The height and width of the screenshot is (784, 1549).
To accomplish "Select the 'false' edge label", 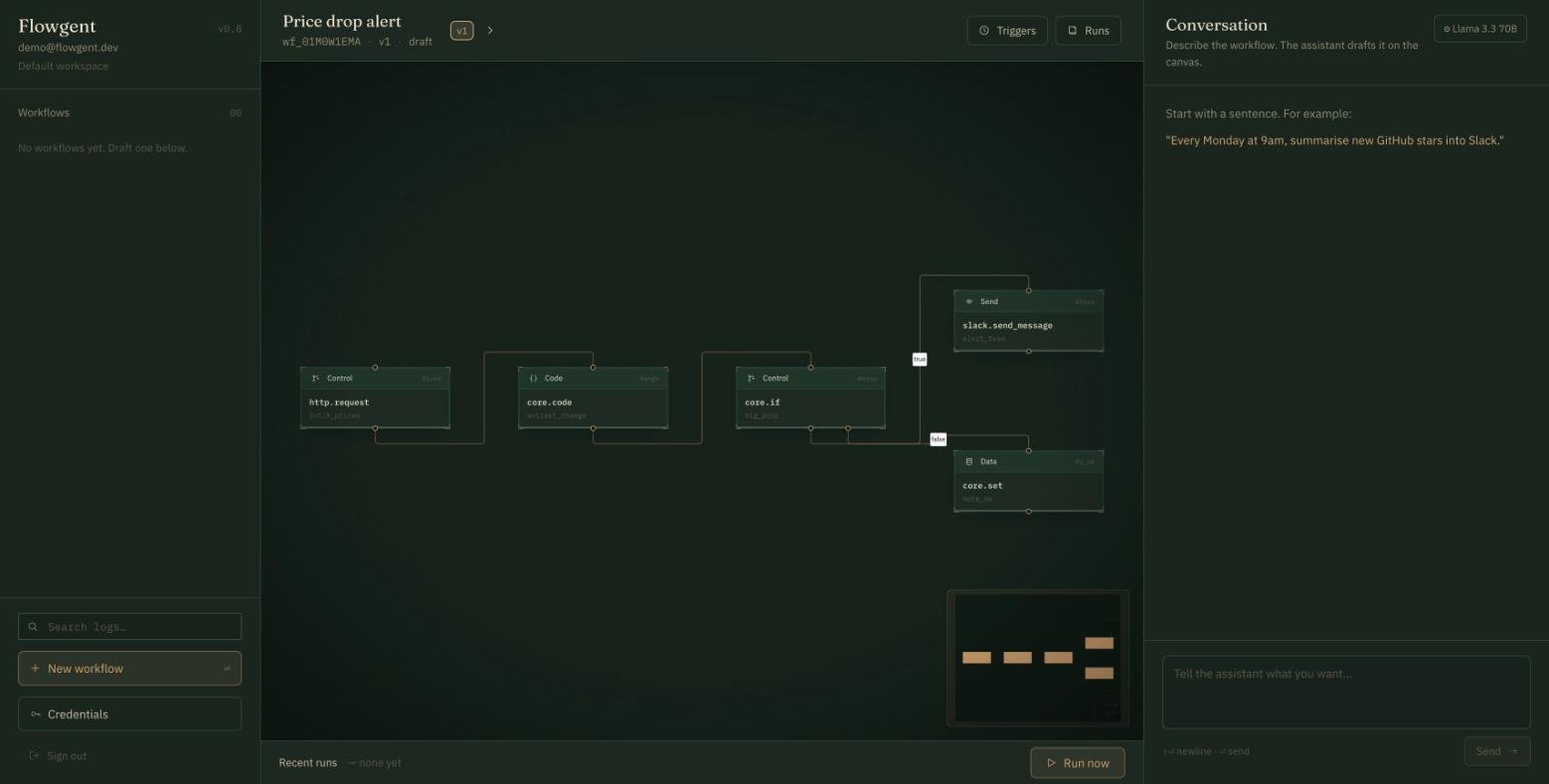I will click(x=938, y=439).
